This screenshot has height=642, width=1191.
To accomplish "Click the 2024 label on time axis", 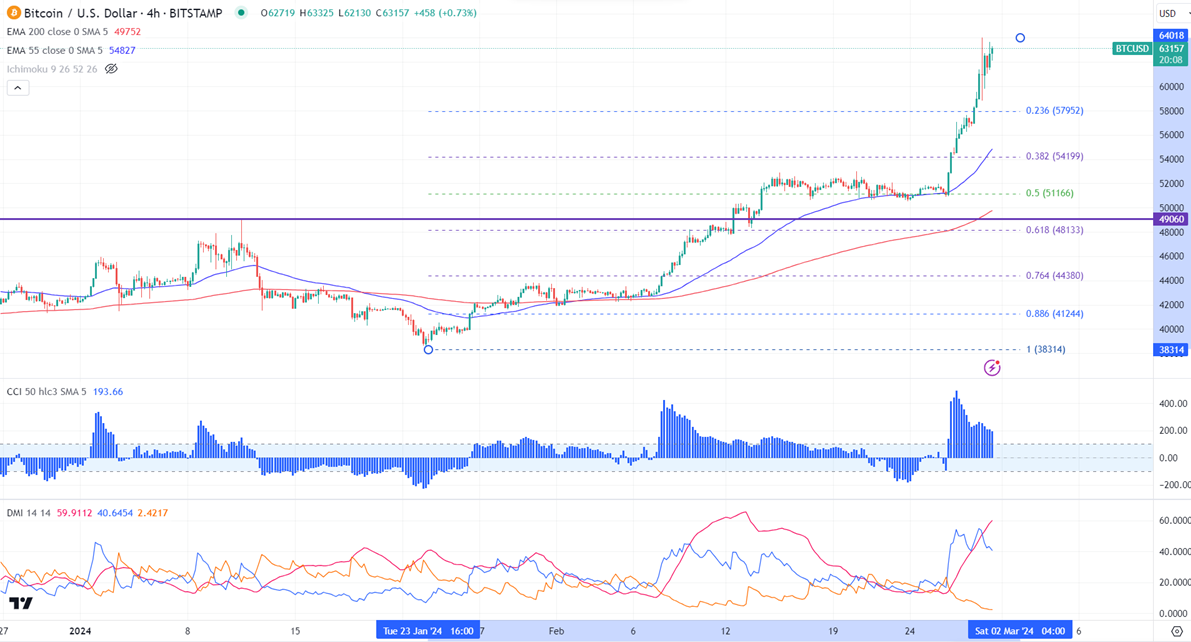I will pyautogui.click(x=80, y=631).
